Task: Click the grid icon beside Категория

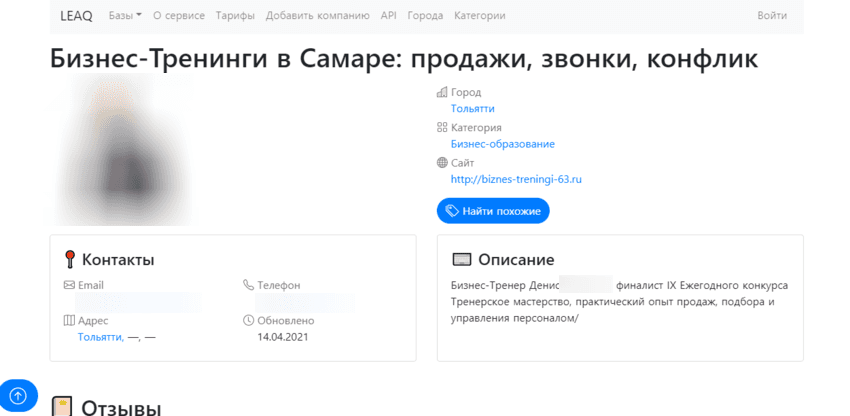Action: 442,127
